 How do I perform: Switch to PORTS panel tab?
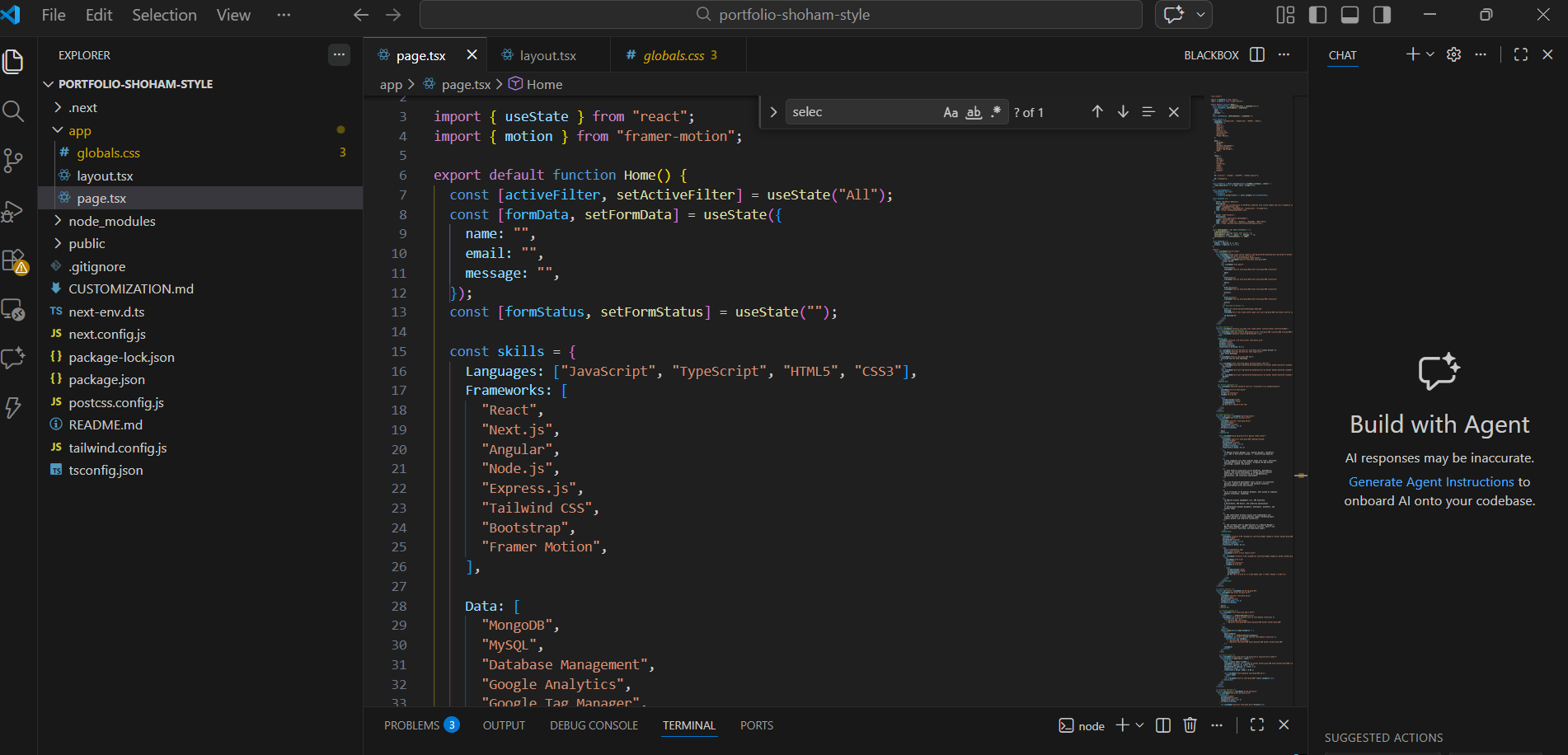756,725
